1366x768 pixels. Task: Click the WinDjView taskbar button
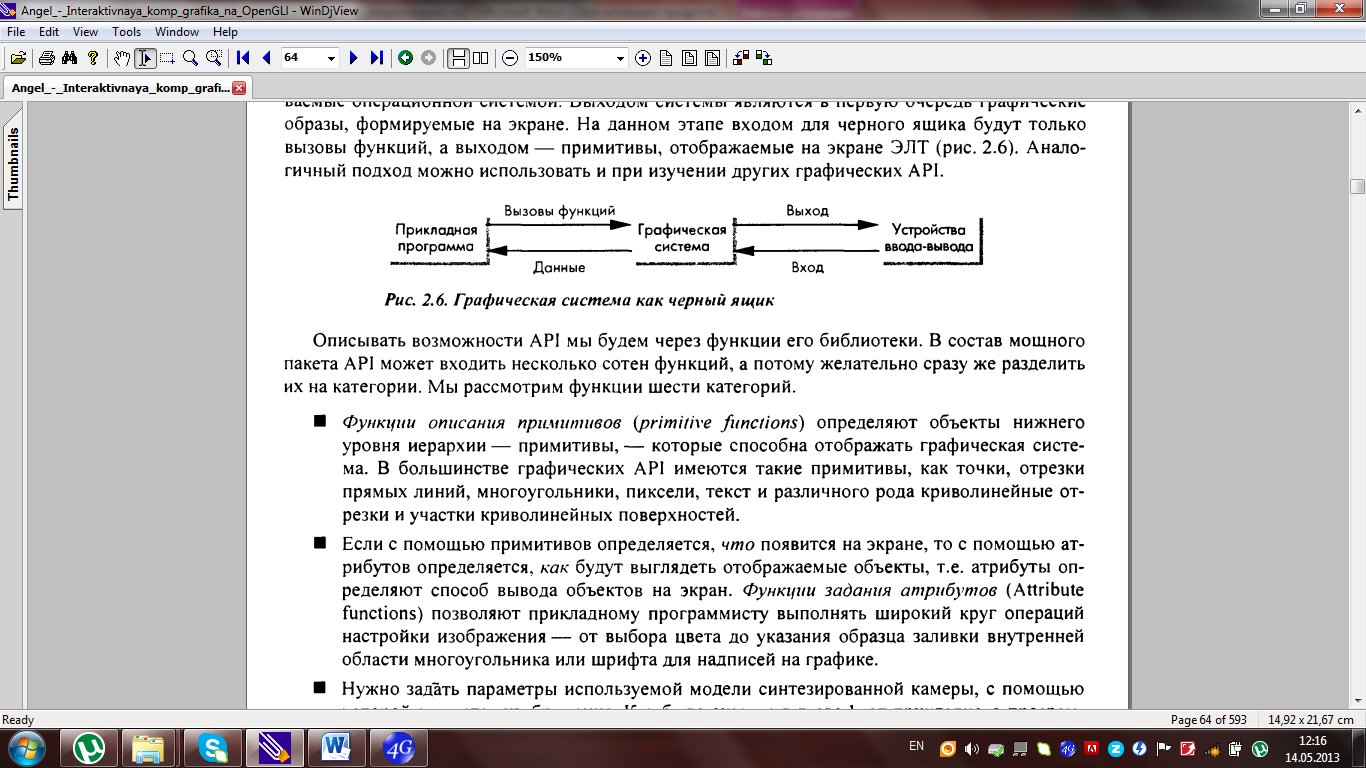(273, 748)
